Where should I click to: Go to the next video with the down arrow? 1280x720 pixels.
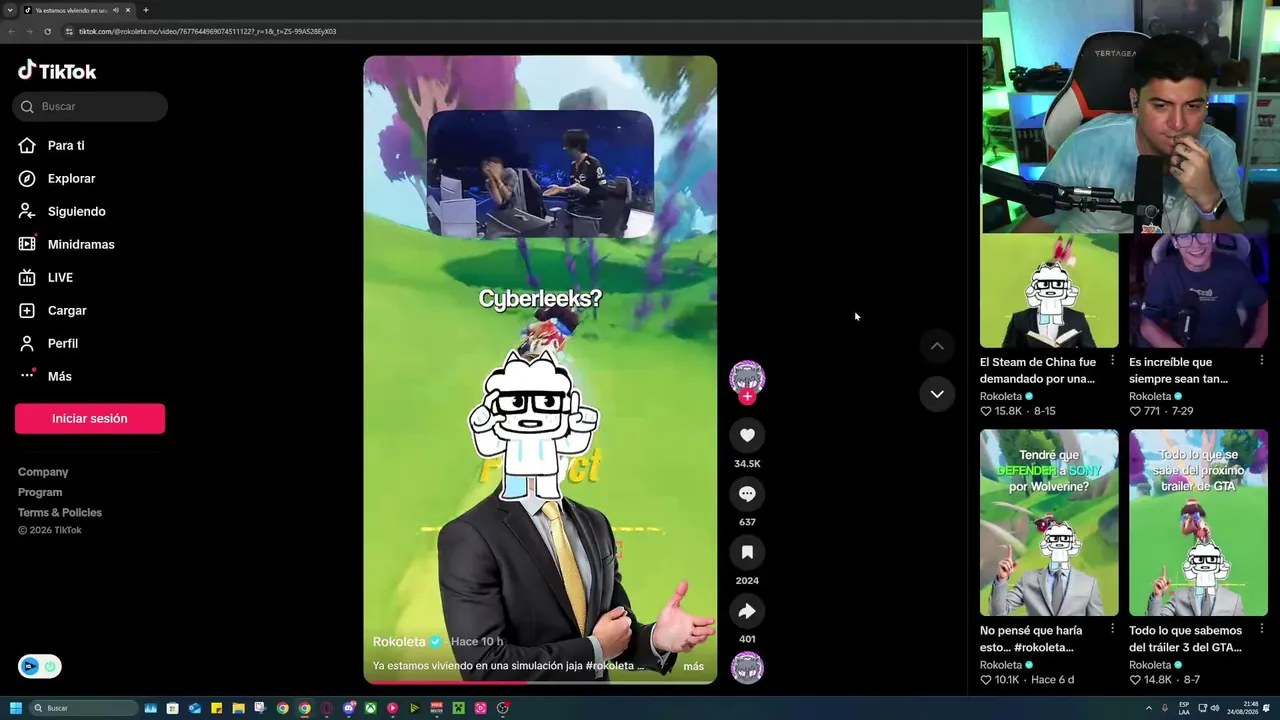coord(937,394)
